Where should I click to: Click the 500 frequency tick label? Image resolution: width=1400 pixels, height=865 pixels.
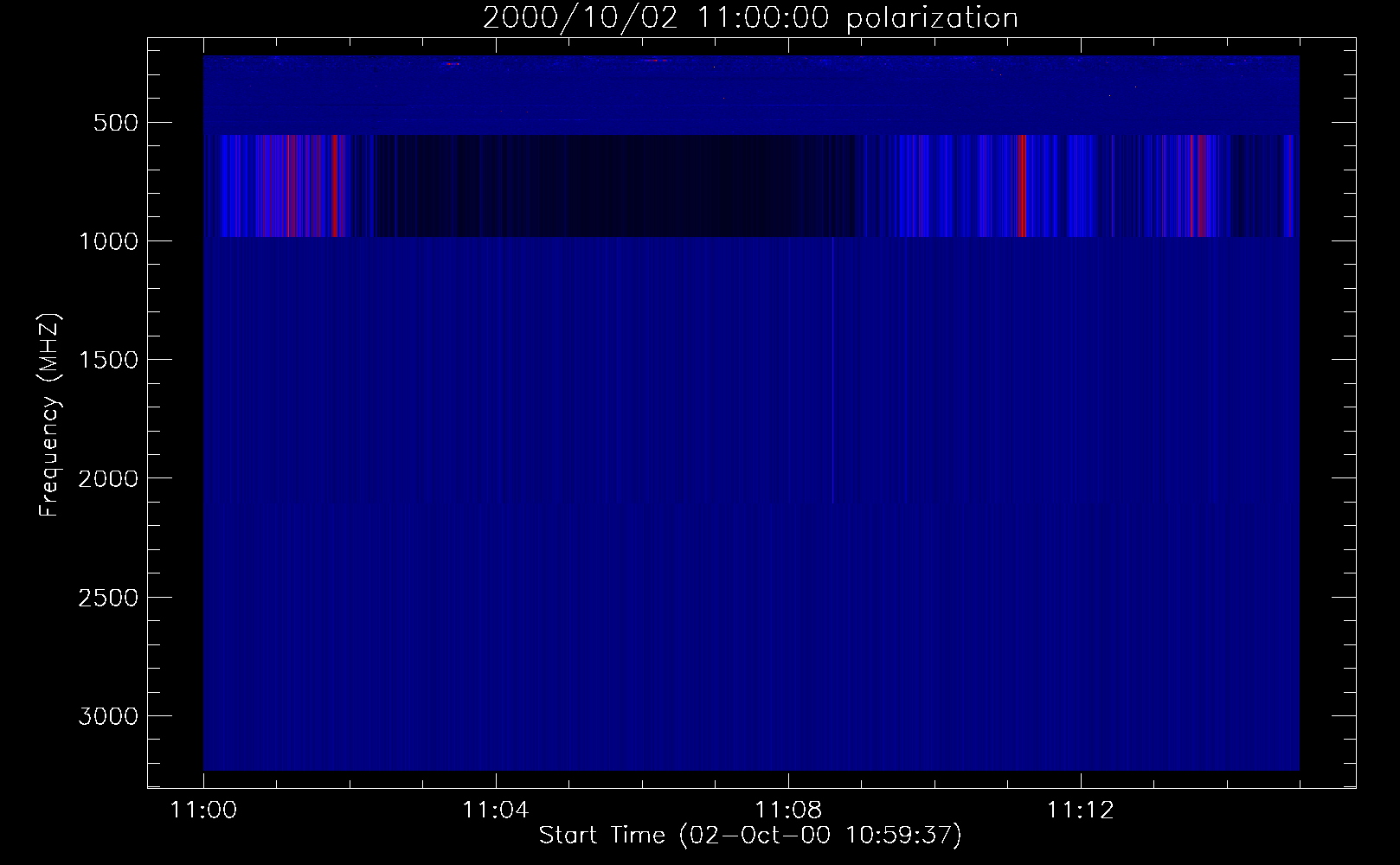(x=117, y=123)
